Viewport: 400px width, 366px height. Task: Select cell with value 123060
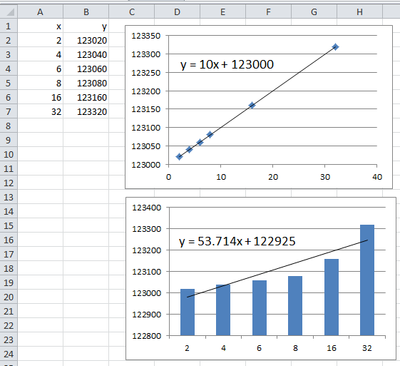86,69
